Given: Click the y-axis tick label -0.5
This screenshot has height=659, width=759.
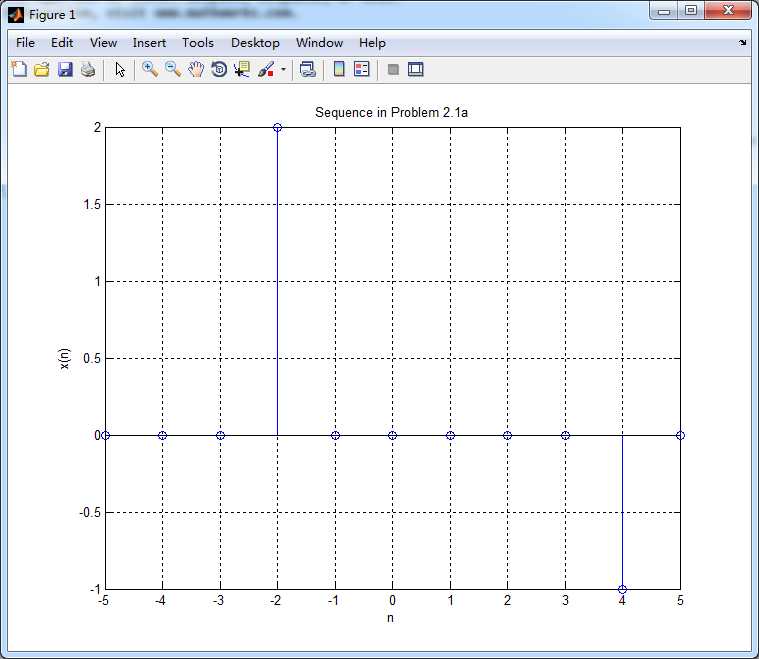Looking at the screenshot, I should 90,512.
